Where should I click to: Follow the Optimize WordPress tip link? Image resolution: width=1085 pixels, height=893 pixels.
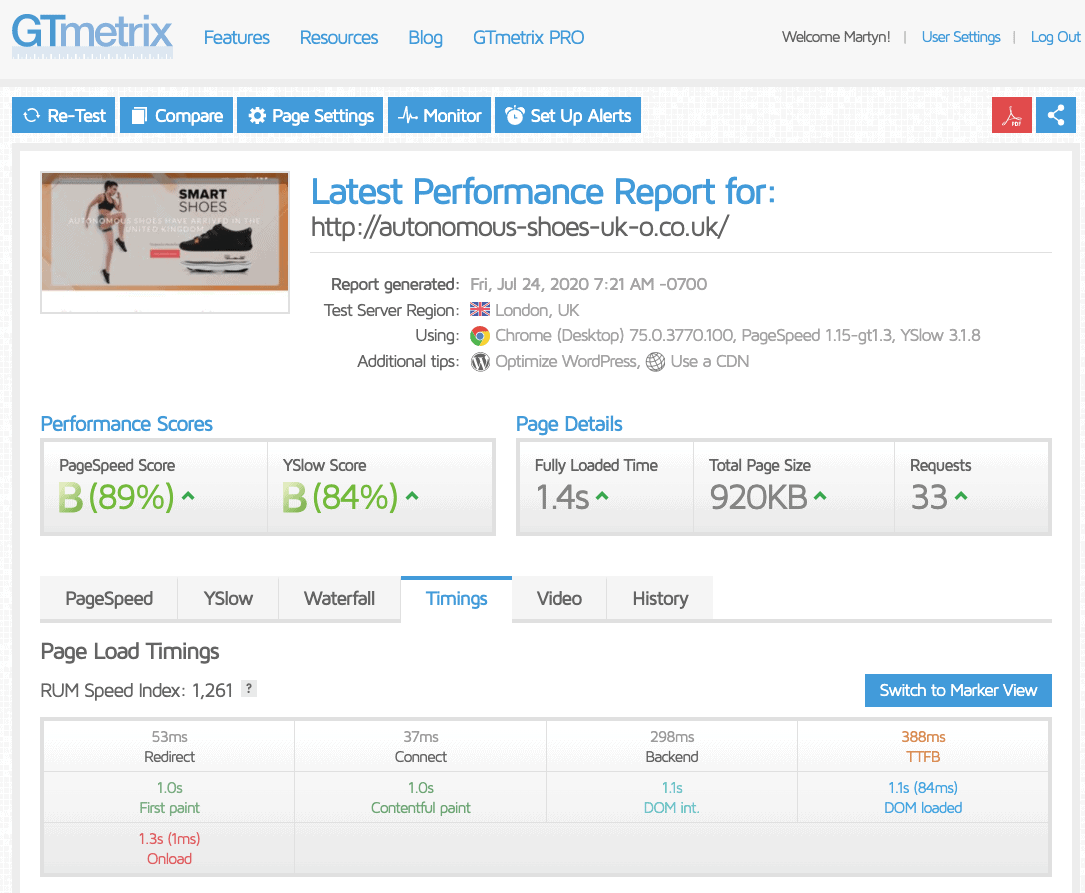pos(566,361)
